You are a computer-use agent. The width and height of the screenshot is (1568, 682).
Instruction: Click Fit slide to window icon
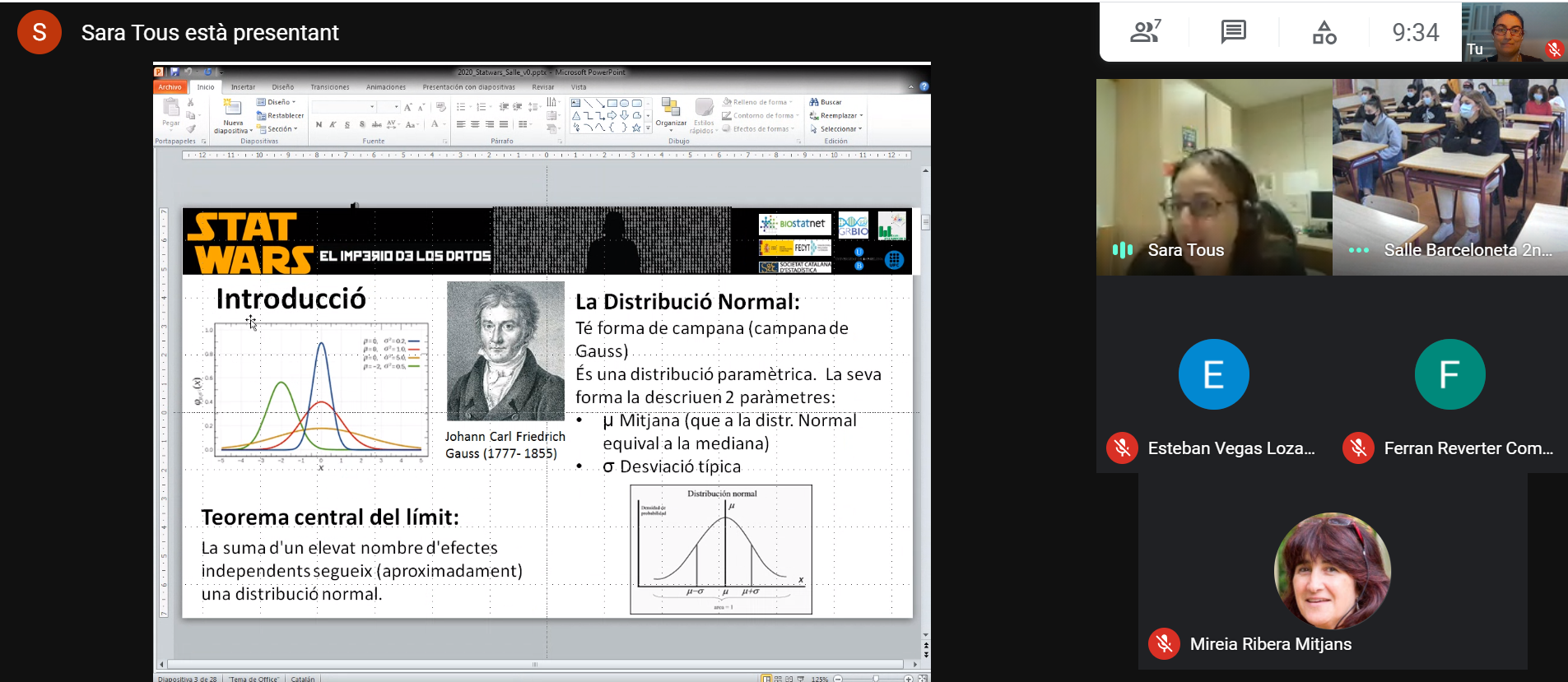tap(923, 679)
